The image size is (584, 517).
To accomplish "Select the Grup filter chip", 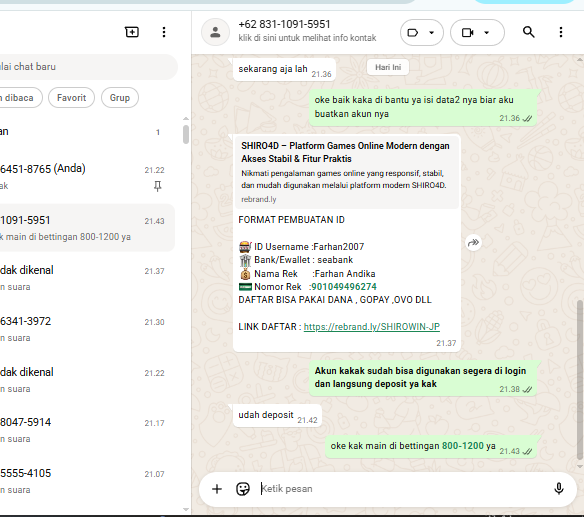I will click(120, 98).
